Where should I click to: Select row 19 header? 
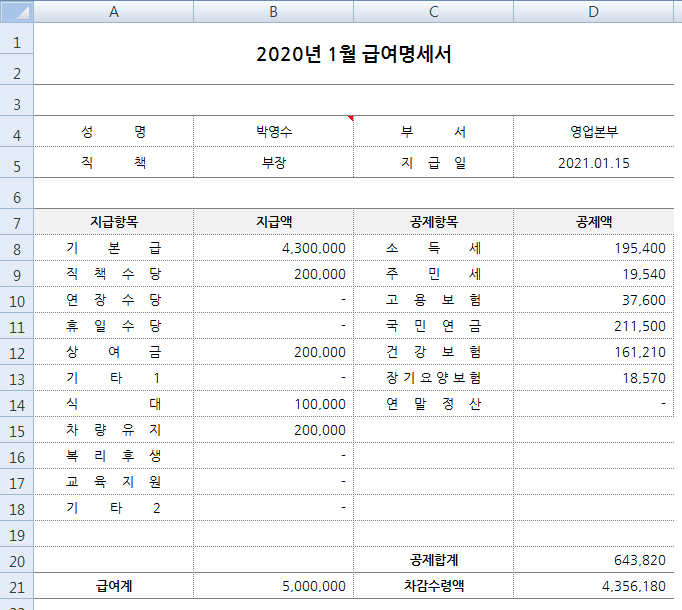[x=17, y=535]
